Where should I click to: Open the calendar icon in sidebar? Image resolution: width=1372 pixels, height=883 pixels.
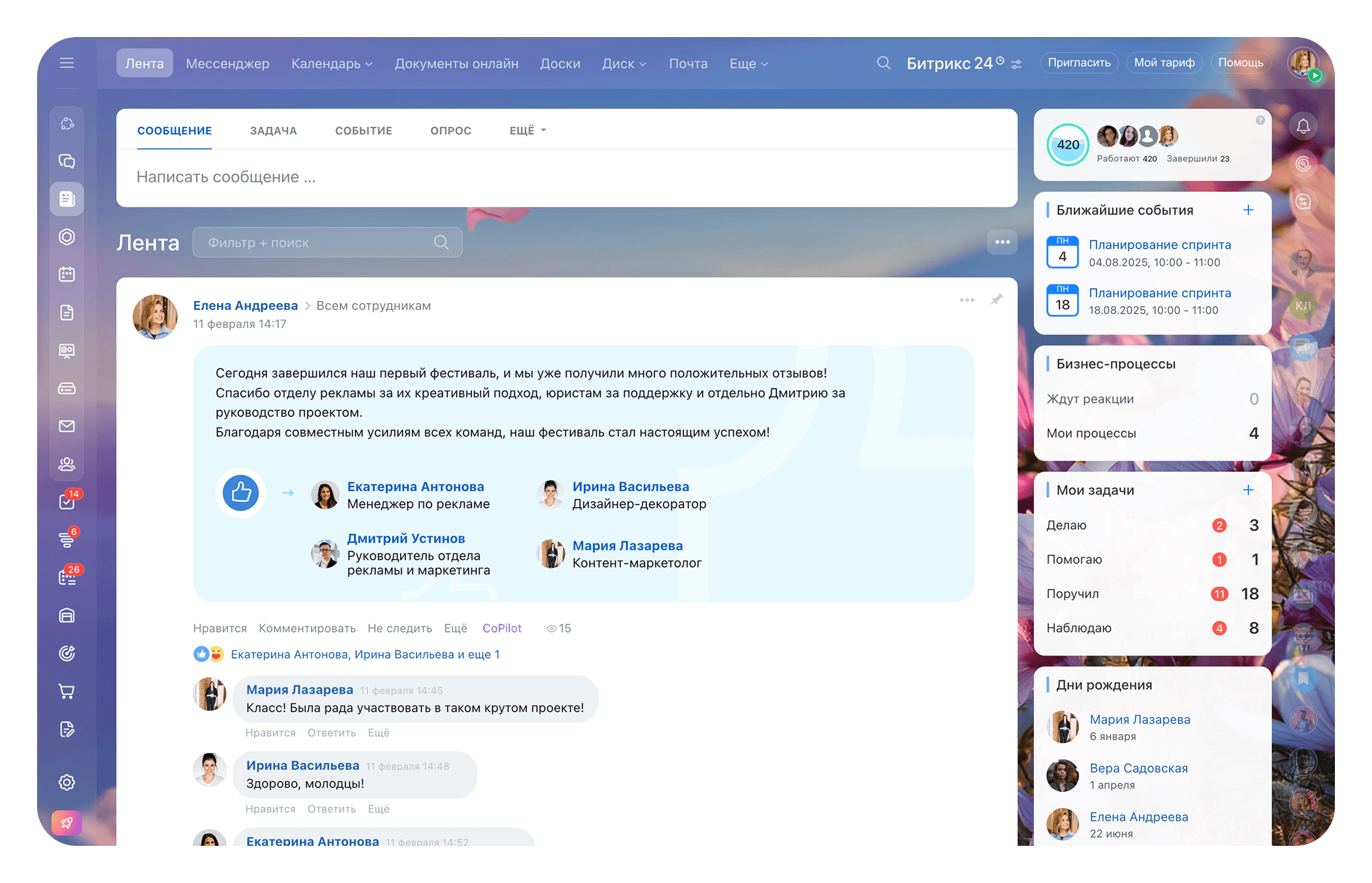pos(67,274)
